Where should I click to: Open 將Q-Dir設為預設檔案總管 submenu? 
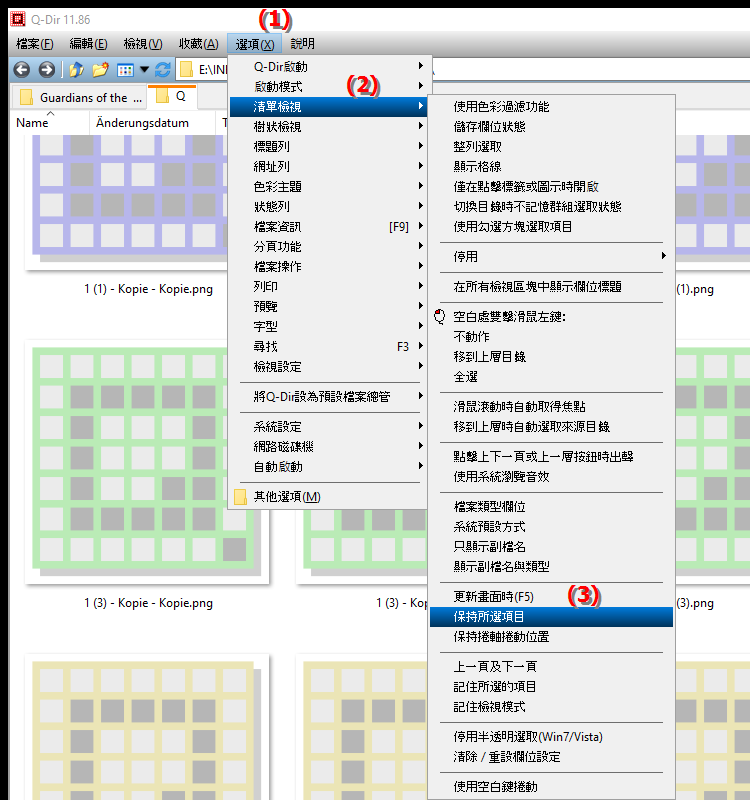[x=328, y=396]
